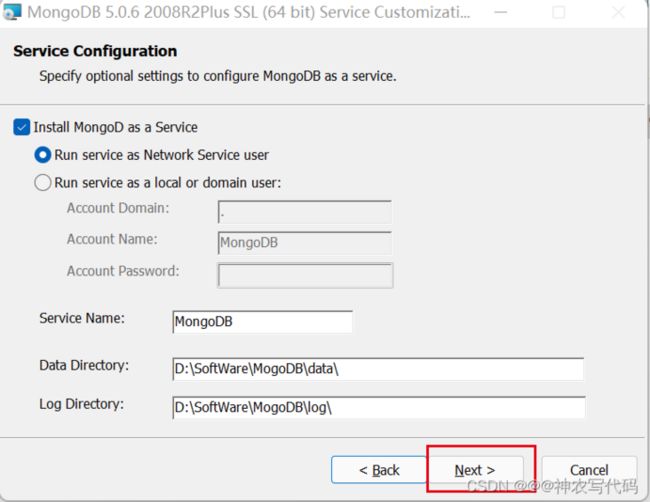650x502 pixels.
Task: Click inside the Service Name field
Action: 262,322
